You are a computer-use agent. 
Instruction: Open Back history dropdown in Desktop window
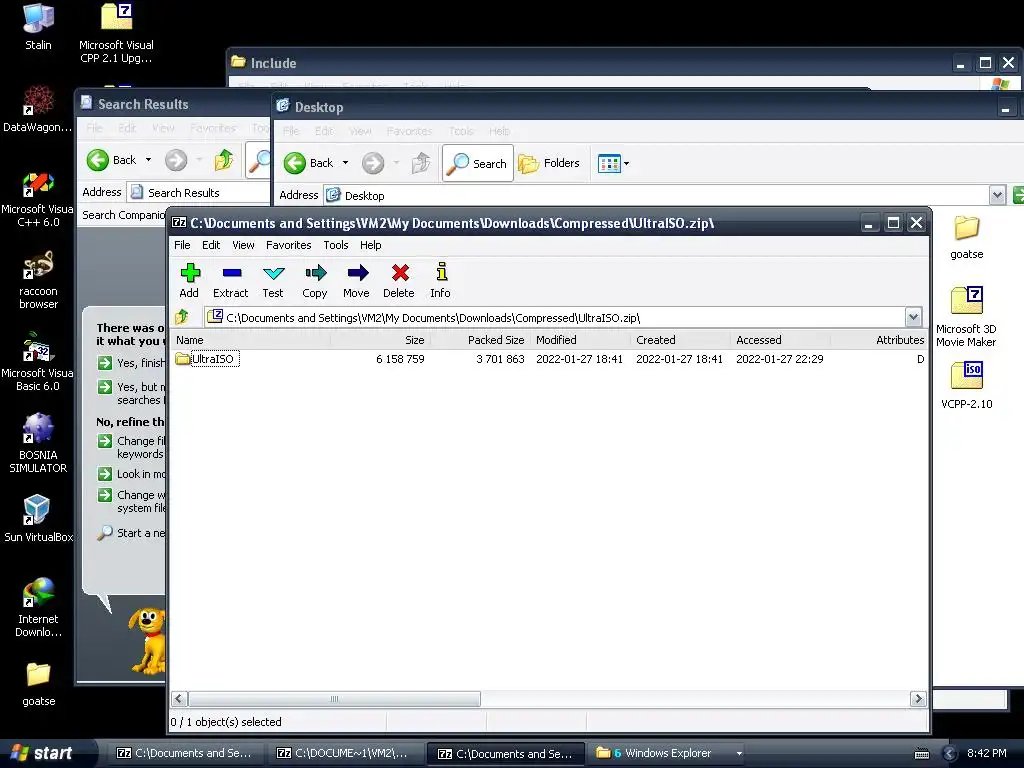(x=345, y=163)
